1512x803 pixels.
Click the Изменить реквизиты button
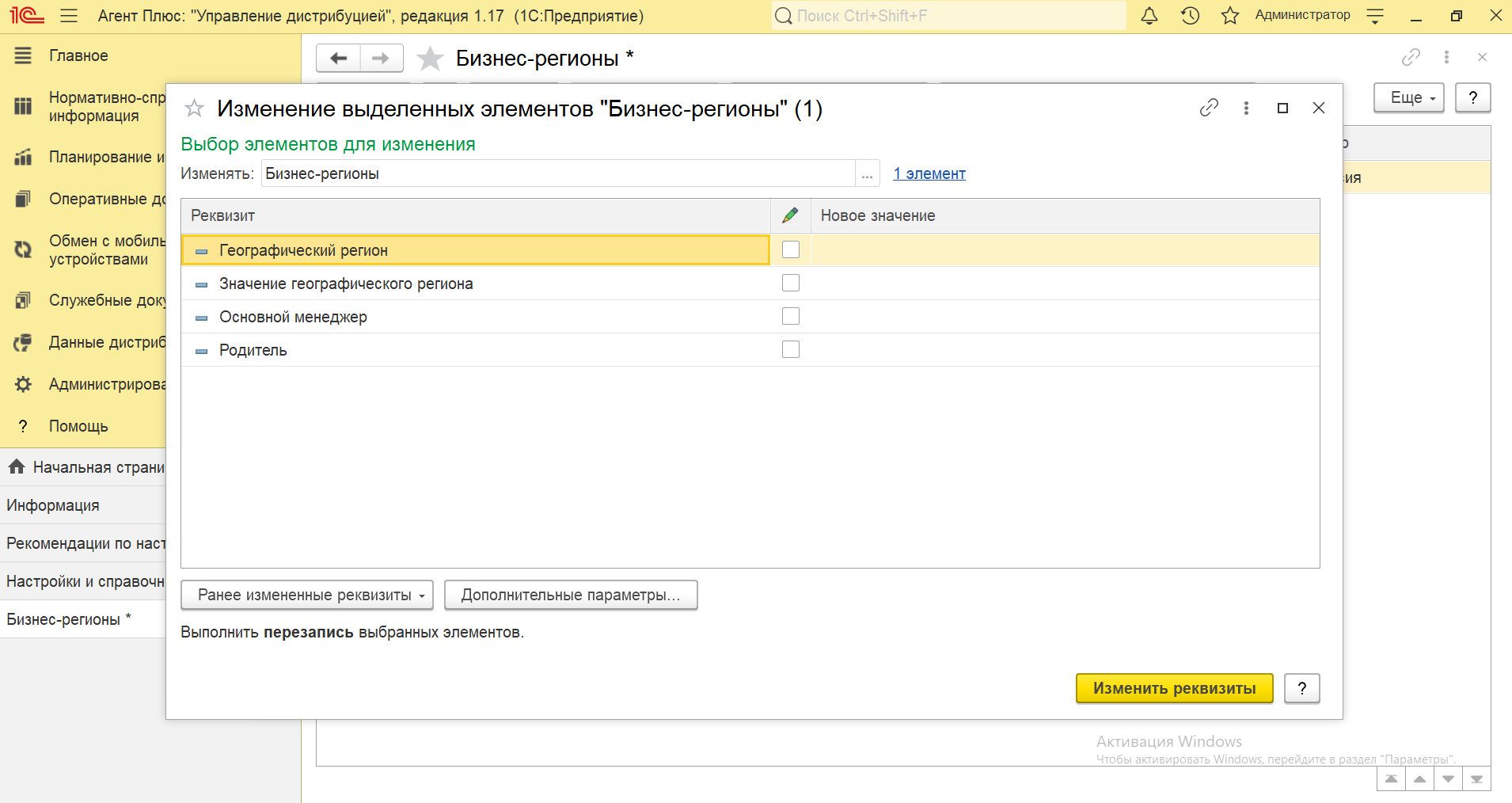click(1174, 688)
